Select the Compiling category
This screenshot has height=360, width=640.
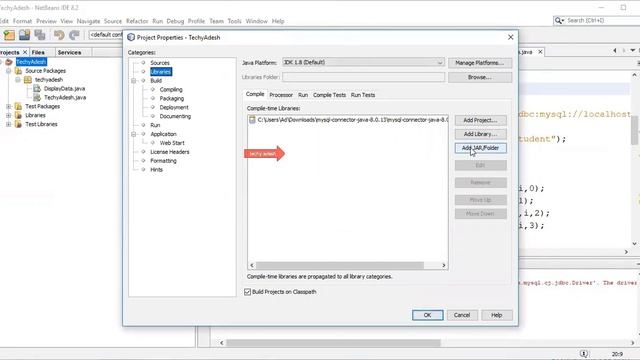(x=171, y=89)
